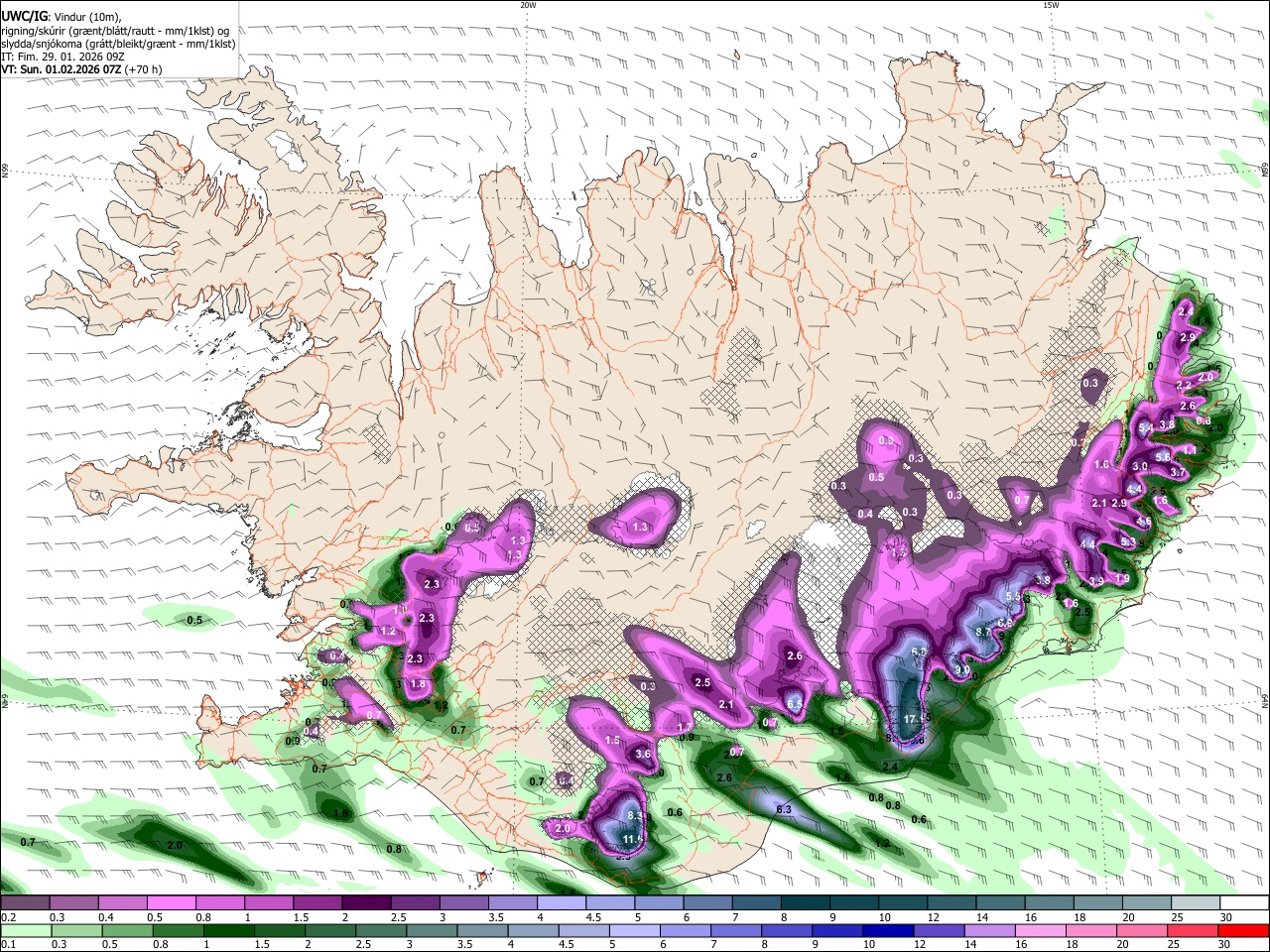
Task: Click the upper legend swatch between 0.8 and 1
Action: tap(219, 902)
